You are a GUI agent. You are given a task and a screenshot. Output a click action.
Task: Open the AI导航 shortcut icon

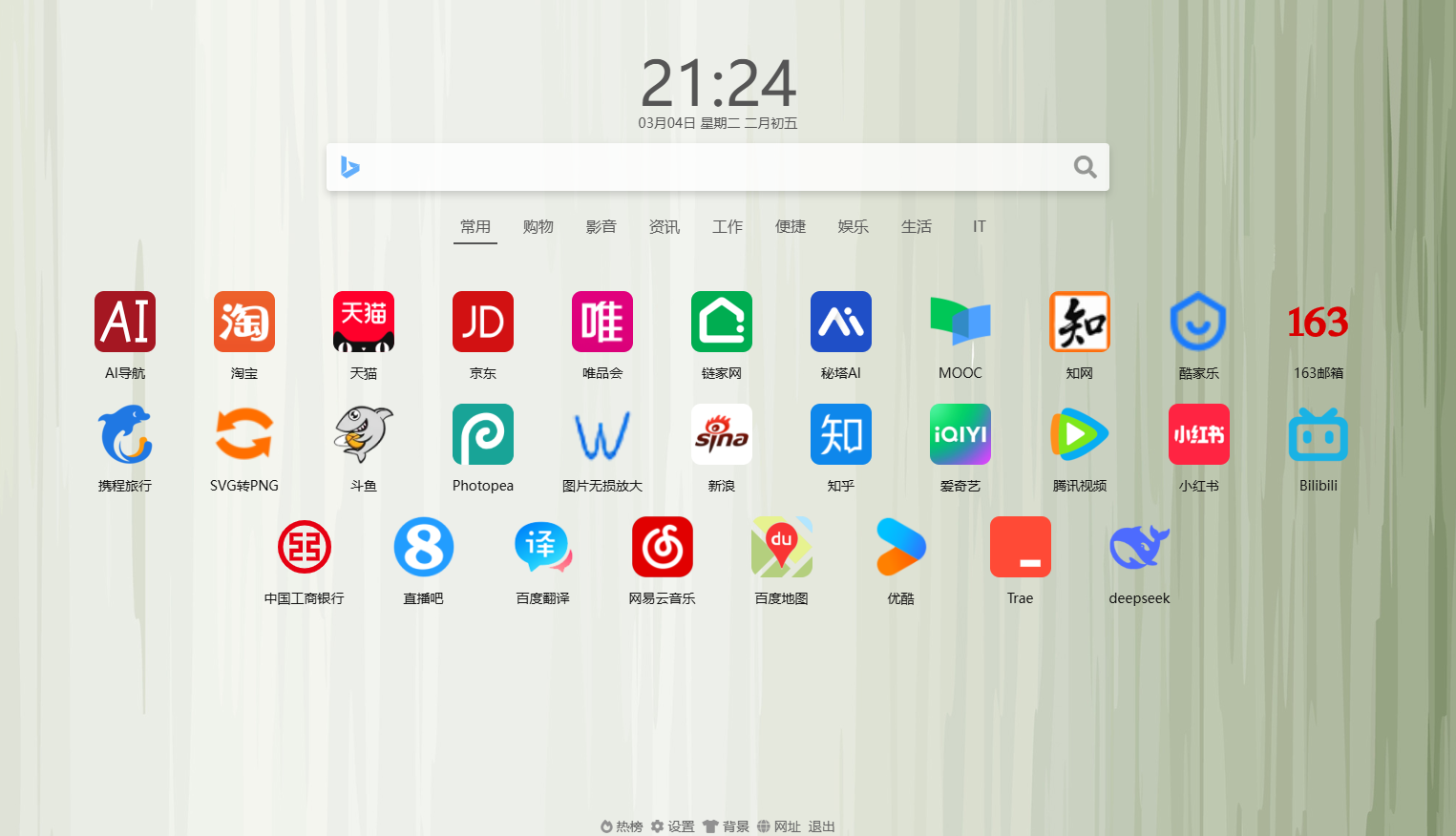[125, 322]
